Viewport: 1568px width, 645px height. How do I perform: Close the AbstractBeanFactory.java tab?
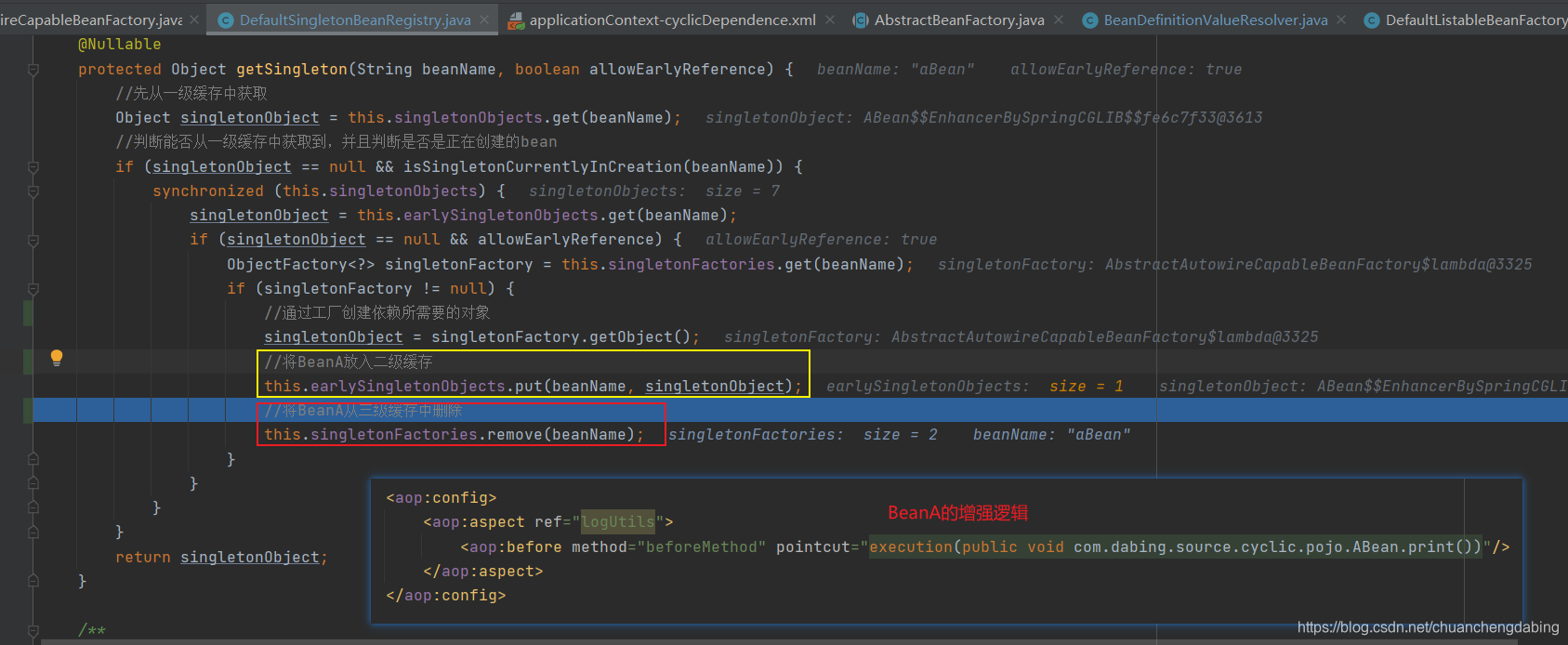coord(1059,20)
